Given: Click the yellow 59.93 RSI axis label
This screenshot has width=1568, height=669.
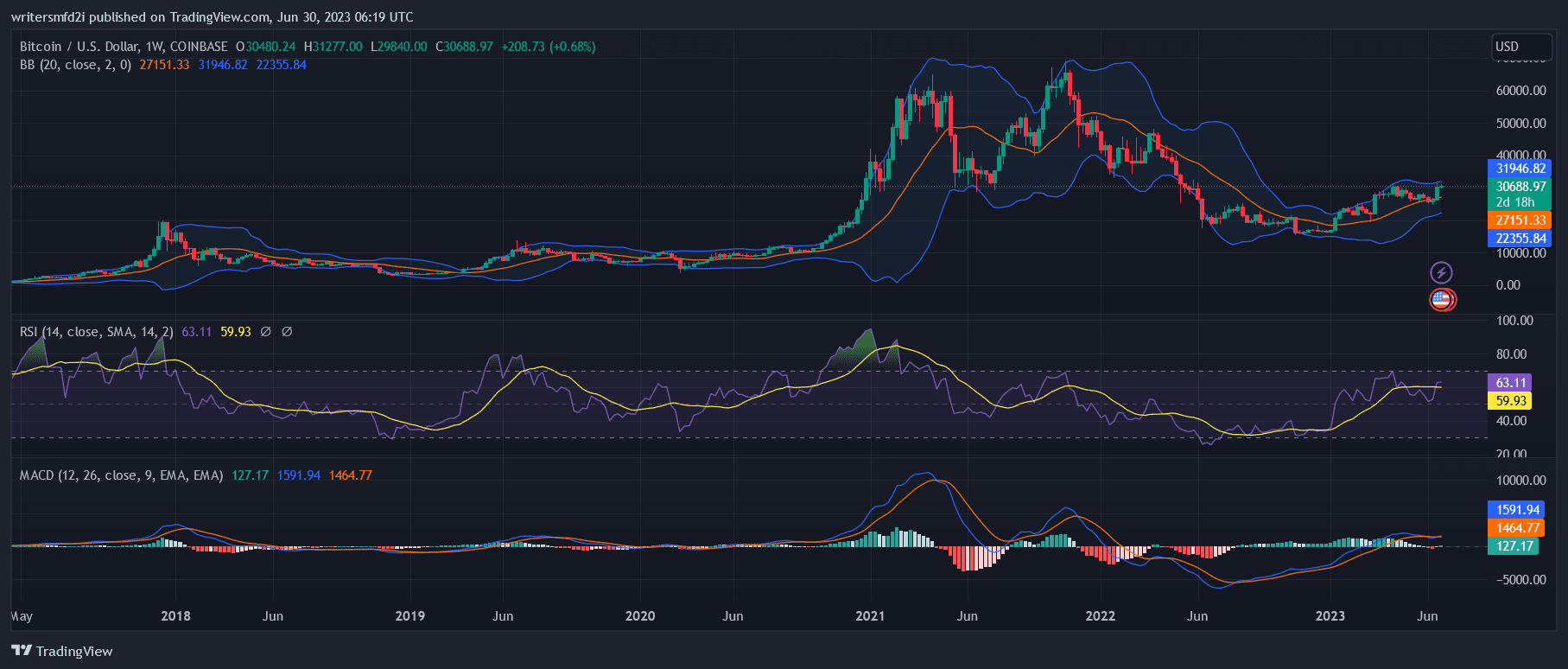Looking at the screenshot, I should [x=1510, y=401].
